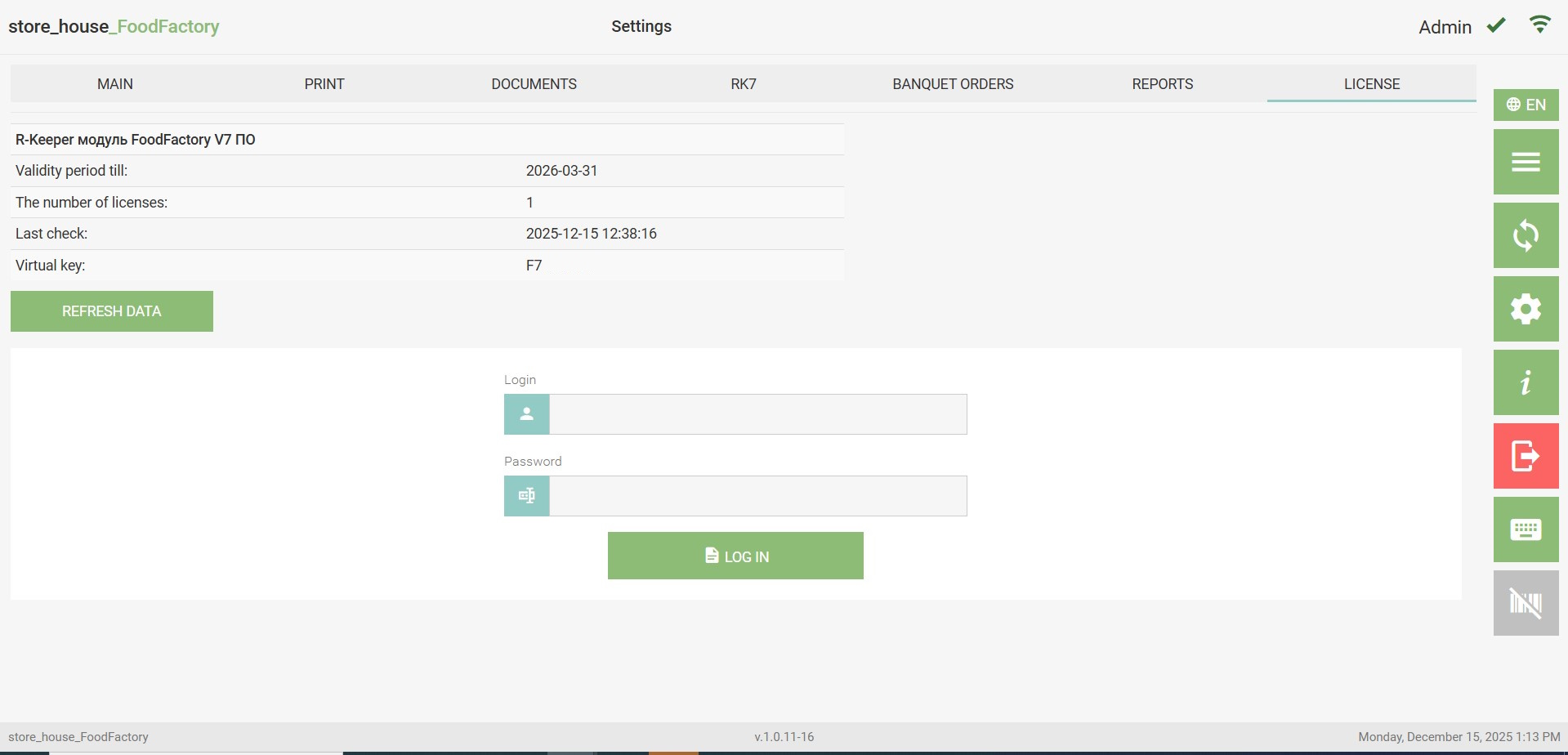Go to the RK7 tab
This screenshot has width=1568, height=755.
pyautogui.click(x=744, y=84)
